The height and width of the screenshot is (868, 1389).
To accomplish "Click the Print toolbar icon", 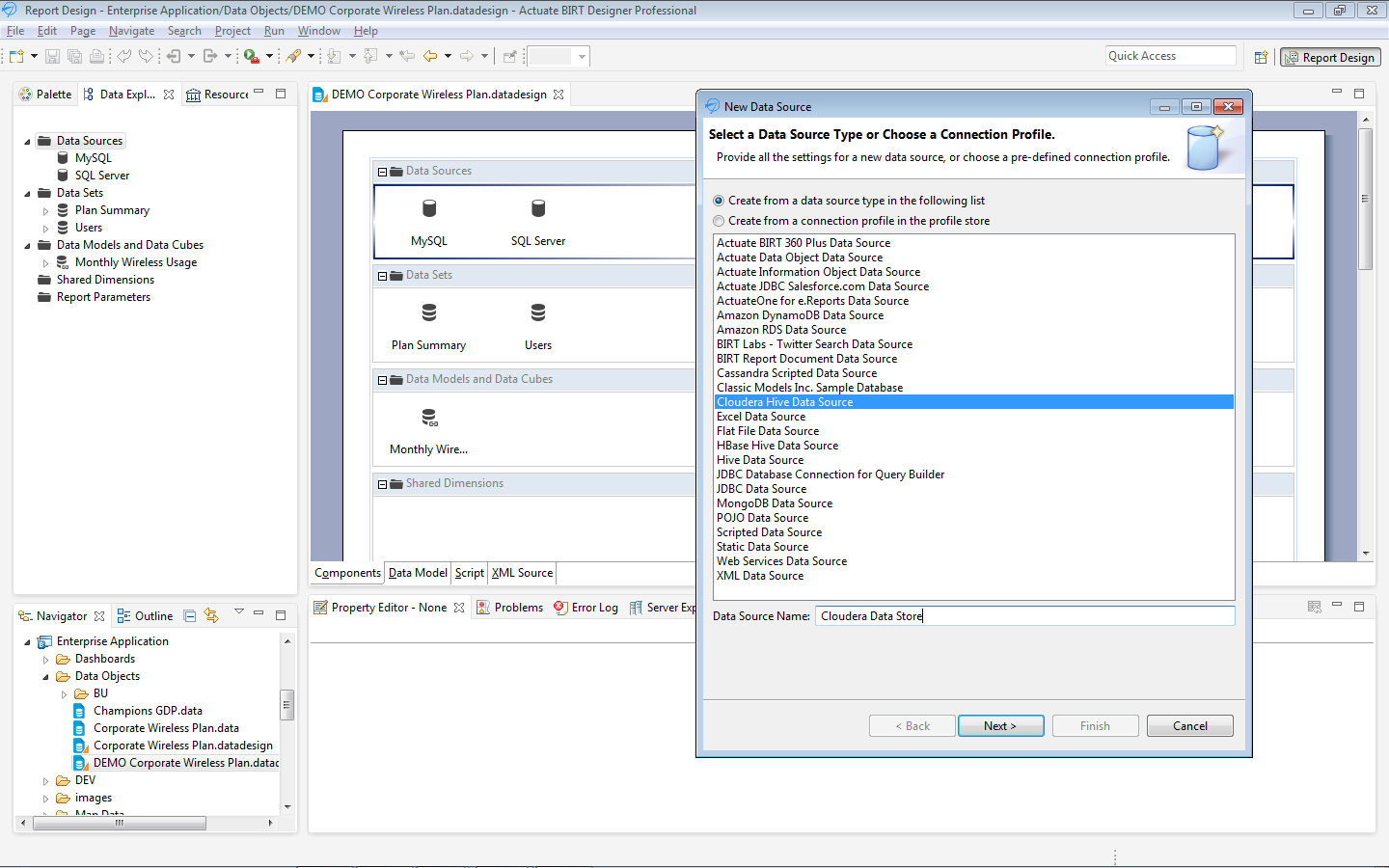I will click(96, 56).
